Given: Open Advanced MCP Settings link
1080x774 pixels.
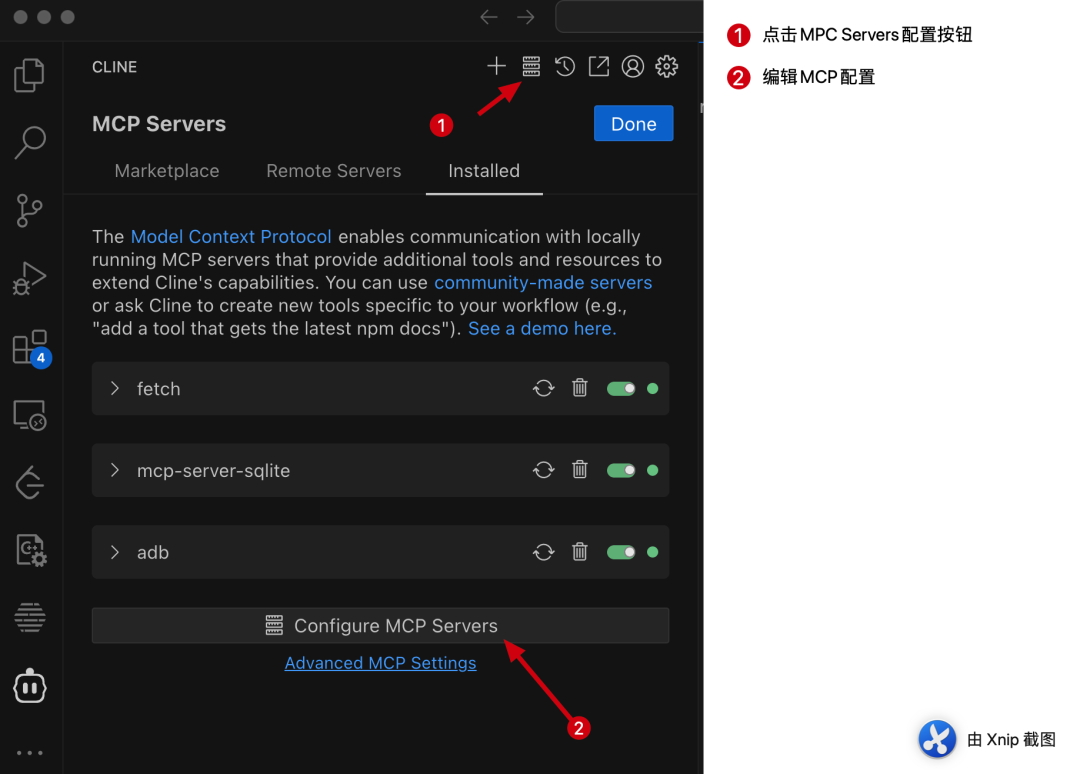Looking at the screenshot, I should [380, 663].
